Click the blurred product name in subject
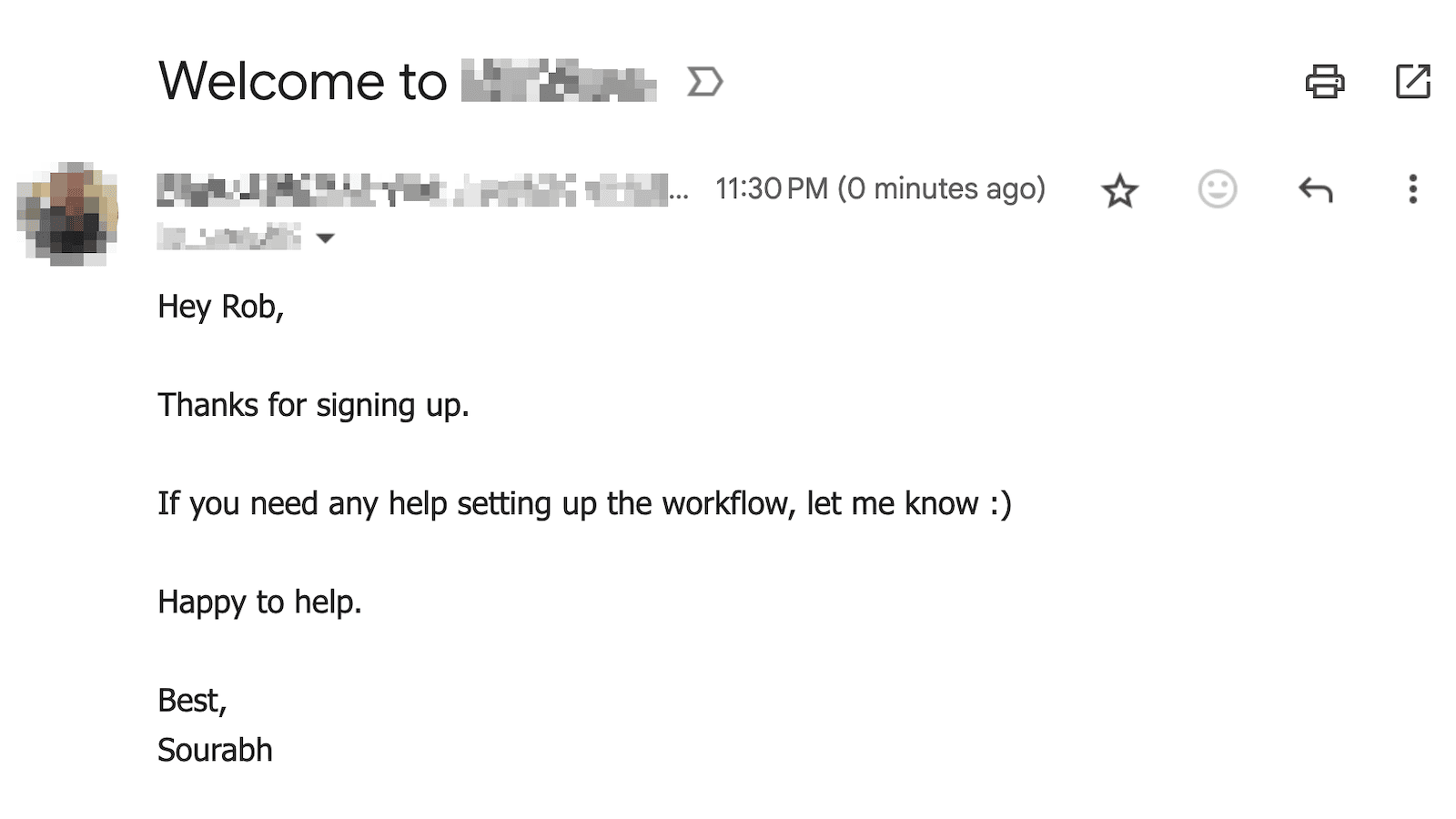This screenshot has height=819, width=1456. pyautogui.click(x=558, y=82)
